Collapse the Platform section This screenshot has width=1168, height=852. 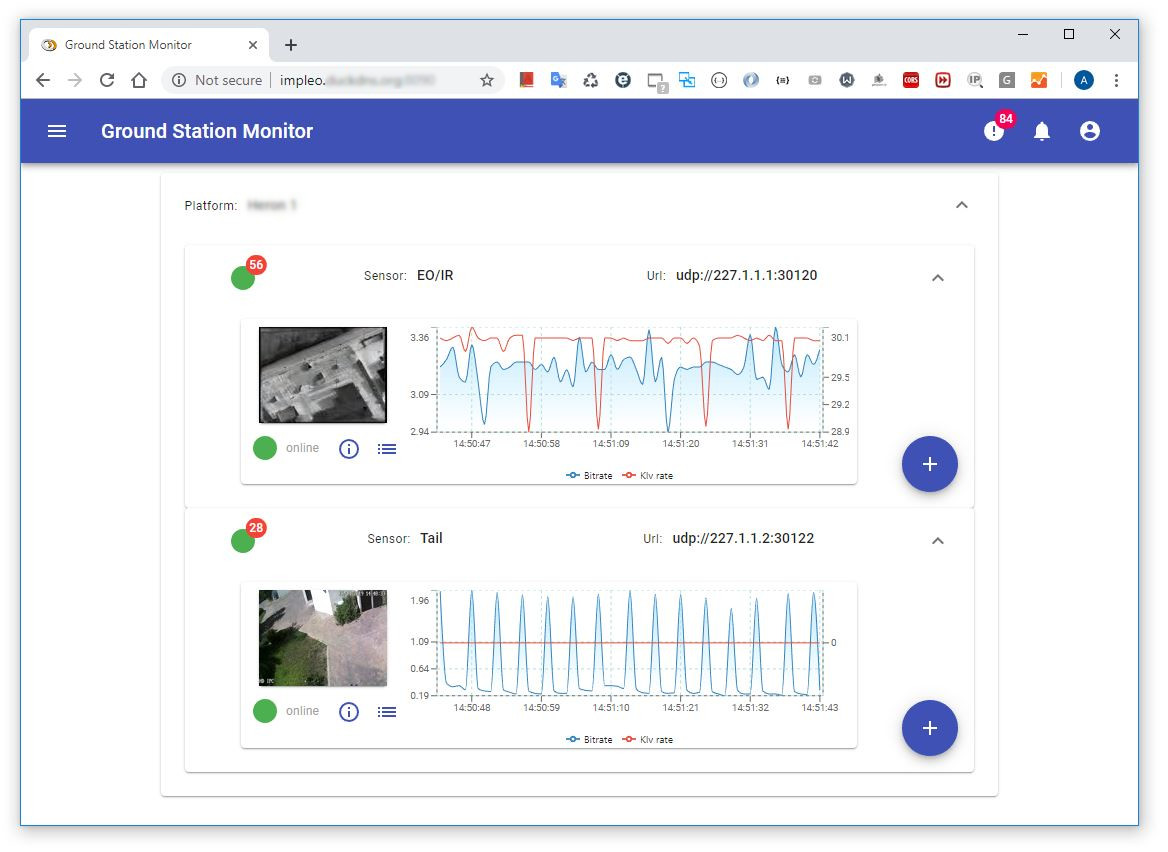pos(961,204)
